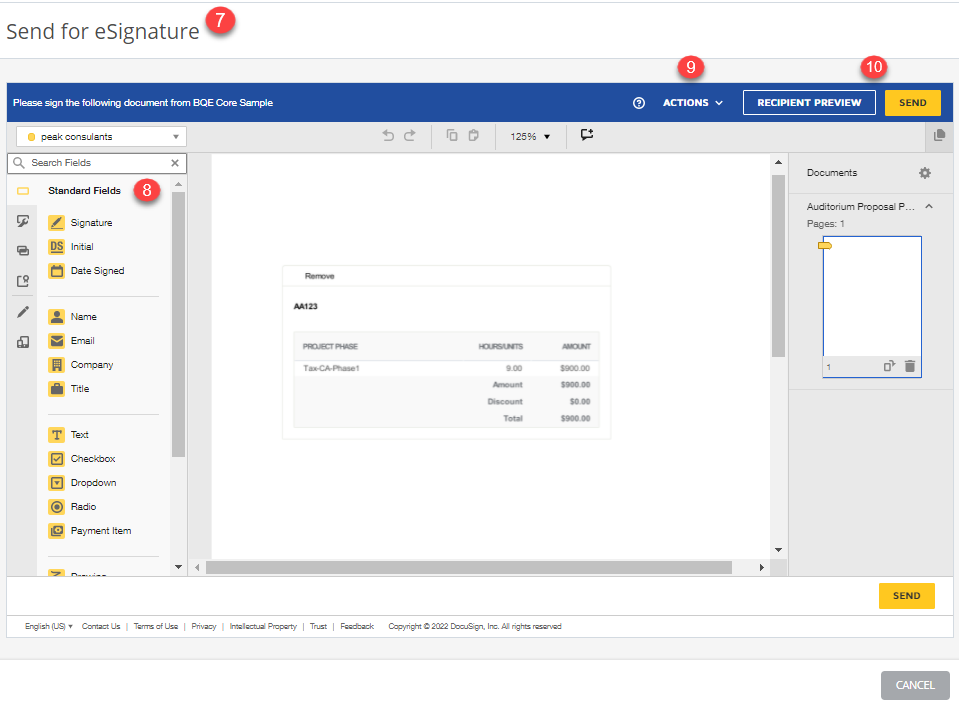Open the Terms of Use link
This screenshot has height=705, width=959.
[156, 626]
